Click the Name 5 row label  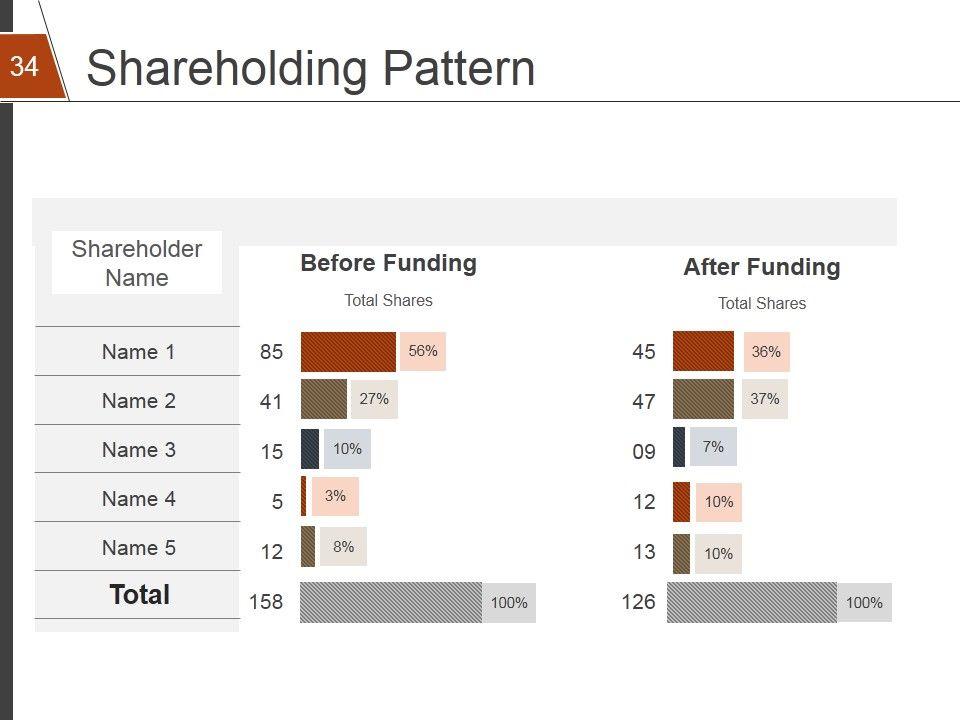(138, 548)
